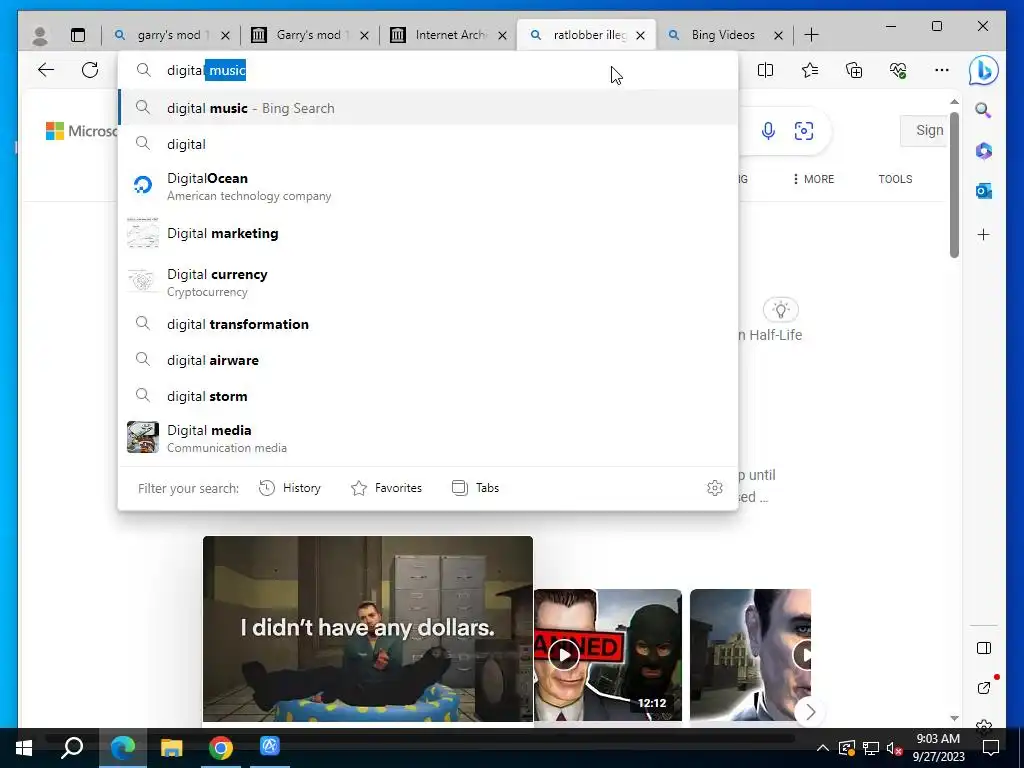This screenshot has width=1024, height=768.
Task: Add a sidebar app with plus
Action: coord(984,234)
